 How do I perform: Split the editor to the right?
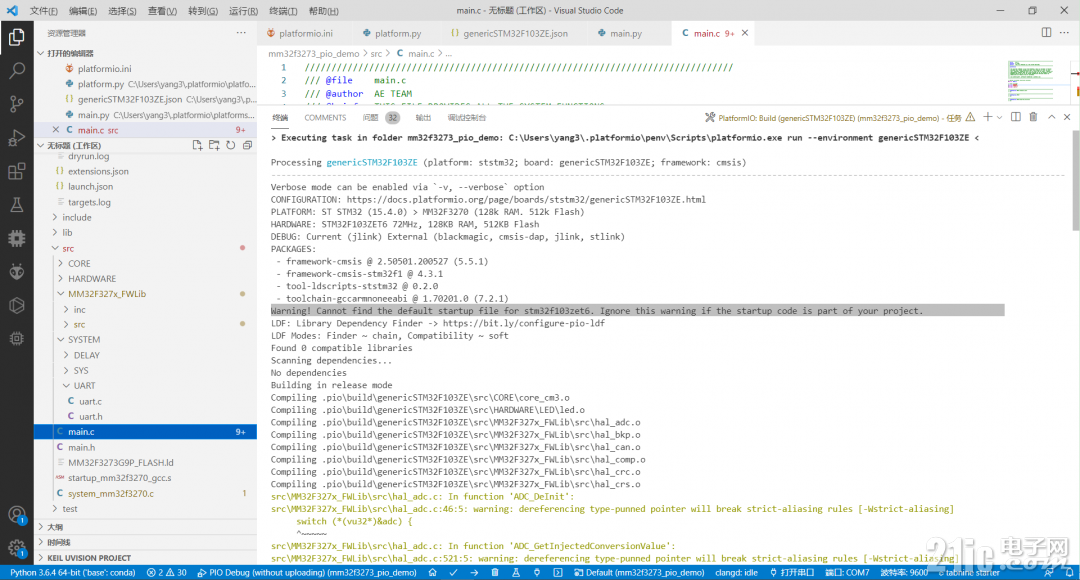tap(1046, 33)
